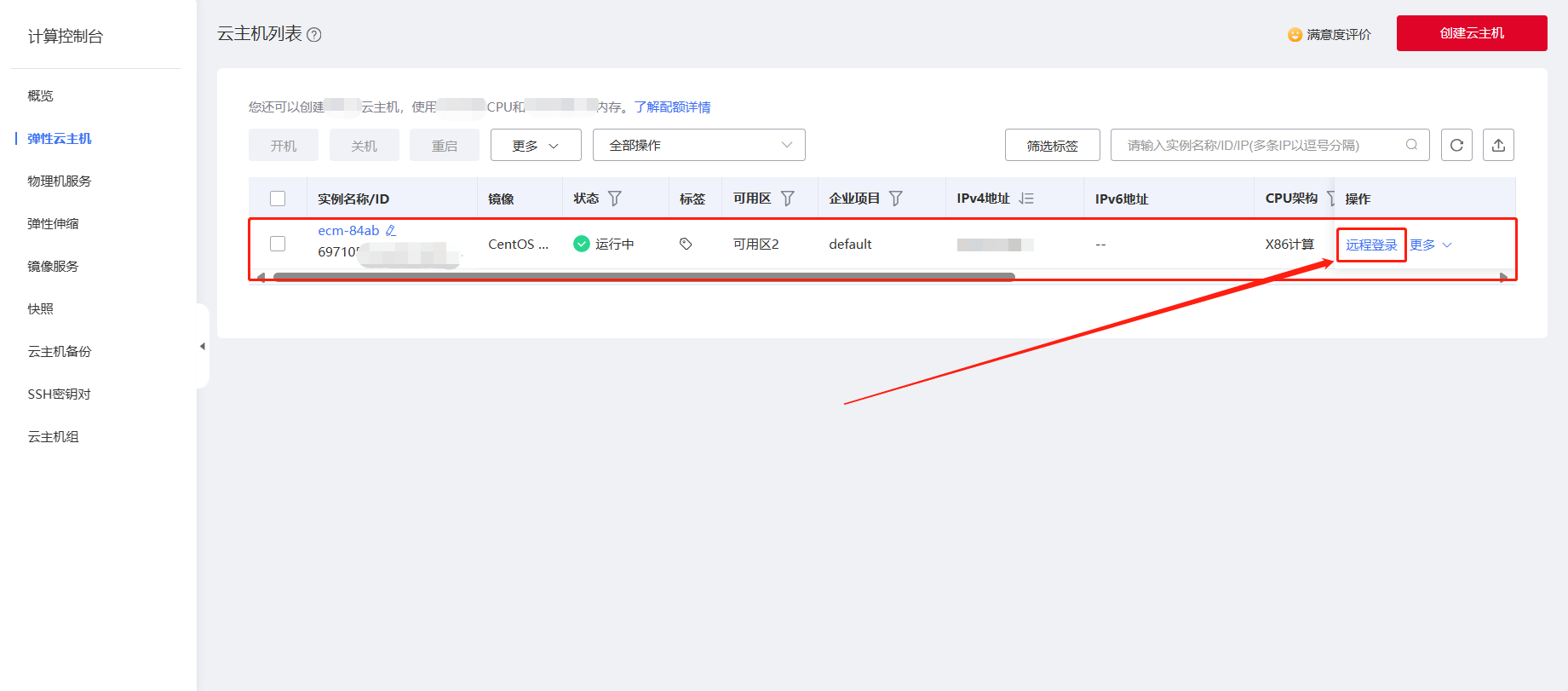Image resolution: width=1568 pixels, height=691 pixels.
Task: Click the 可用区2 cell
Action: (755, 244)
